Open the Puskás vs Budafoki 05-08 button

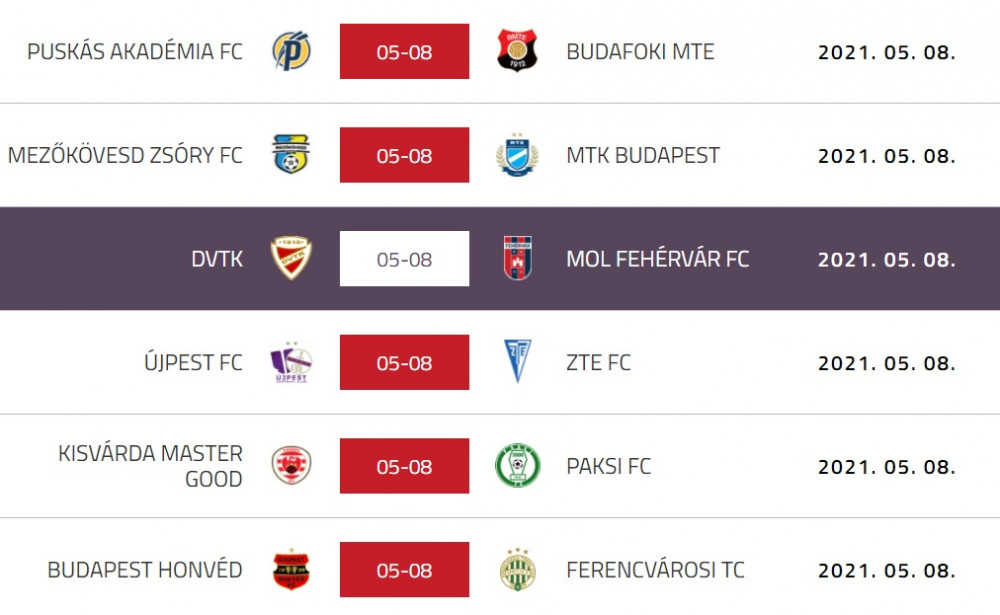pyautogui.click(x=404, y=52)
